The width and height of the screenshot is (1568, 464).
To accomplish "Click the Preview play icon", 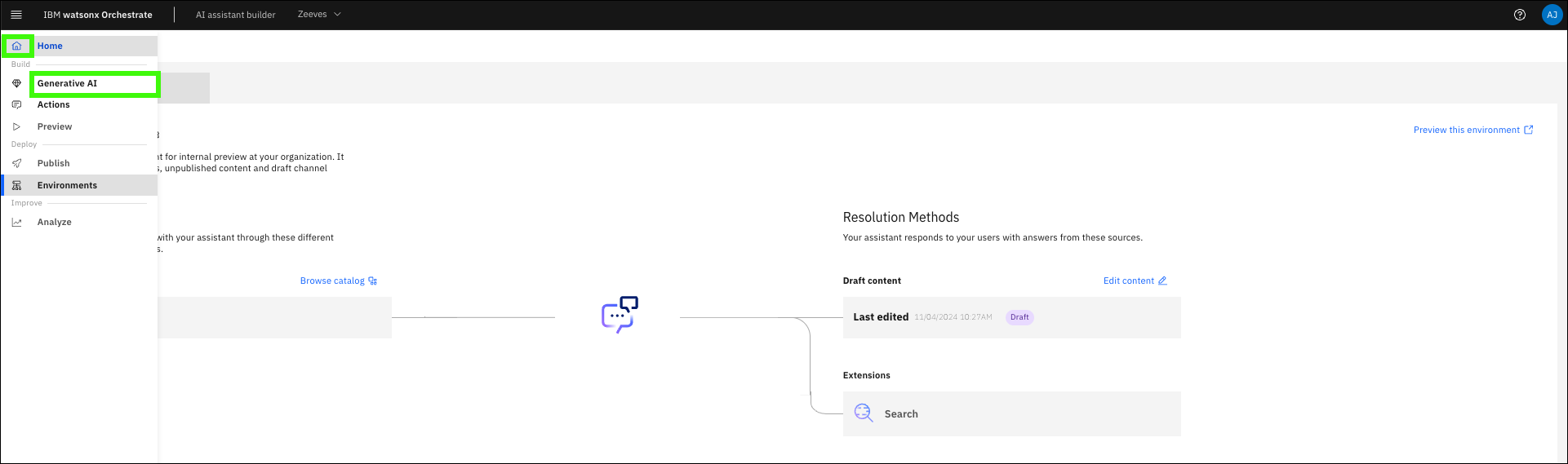I will point(16,126).
